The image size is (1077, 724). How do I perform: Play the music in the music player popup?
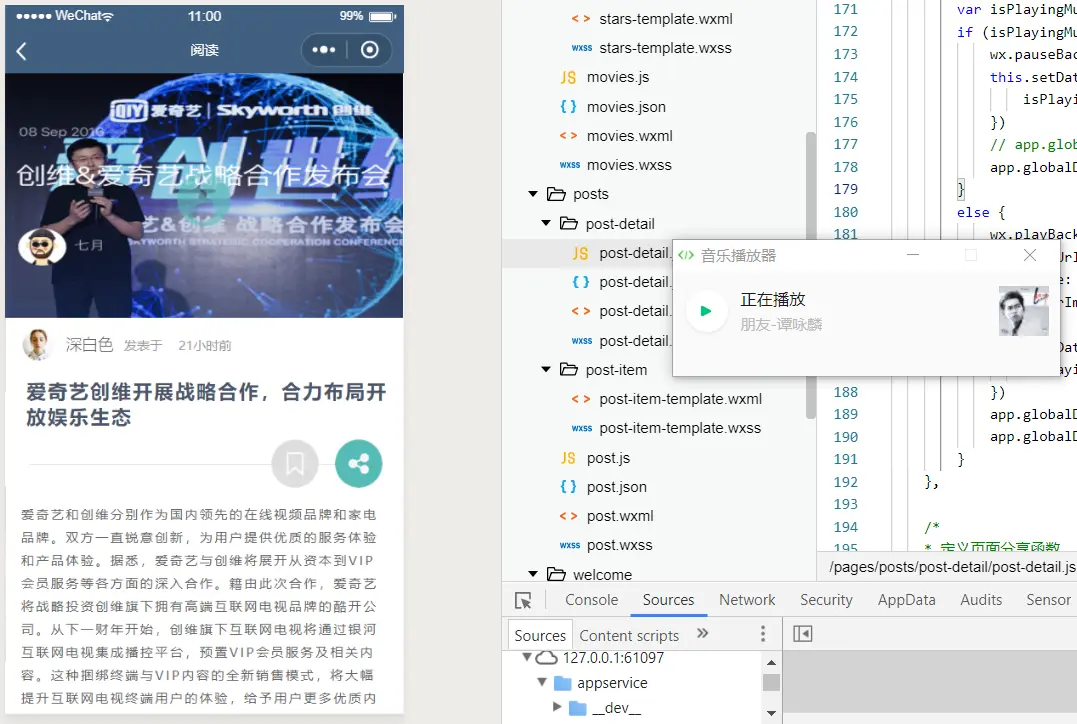[x=705, y=311]
